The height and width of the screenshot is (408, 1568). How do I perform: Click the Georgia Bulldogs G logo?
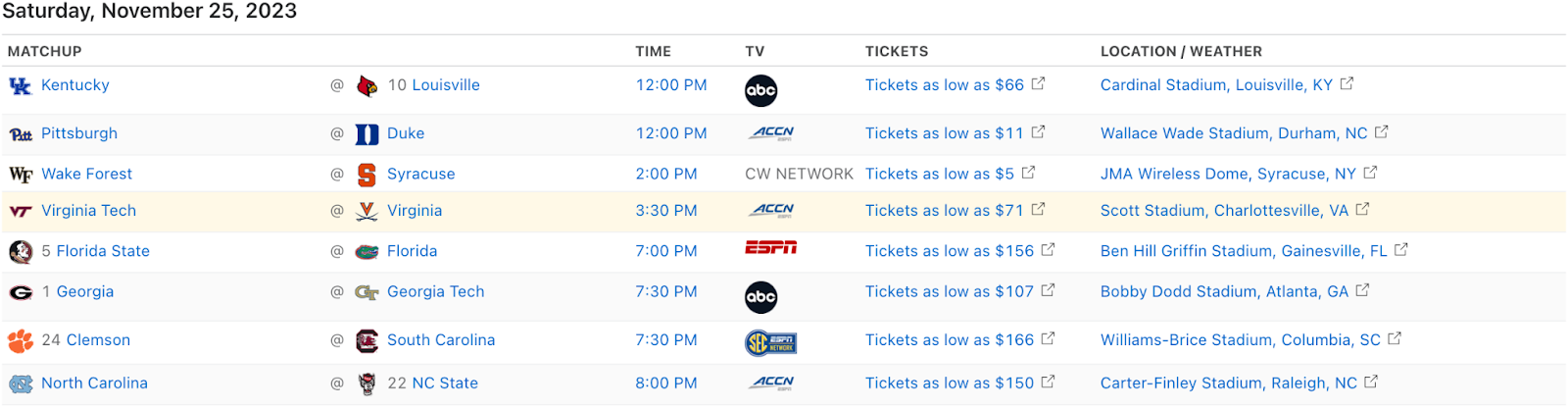tap(21, 292)
